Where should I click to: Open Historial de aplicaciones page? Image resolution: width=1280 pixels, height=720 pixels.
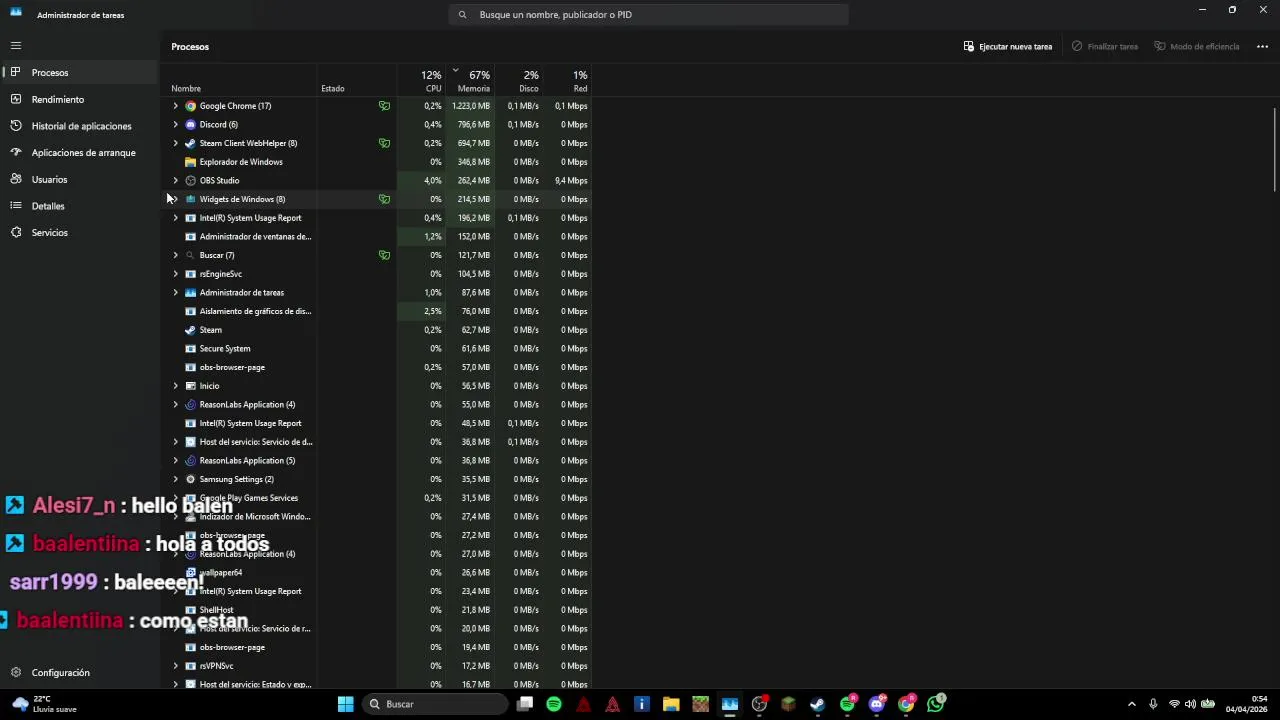[x=79, y=126]
